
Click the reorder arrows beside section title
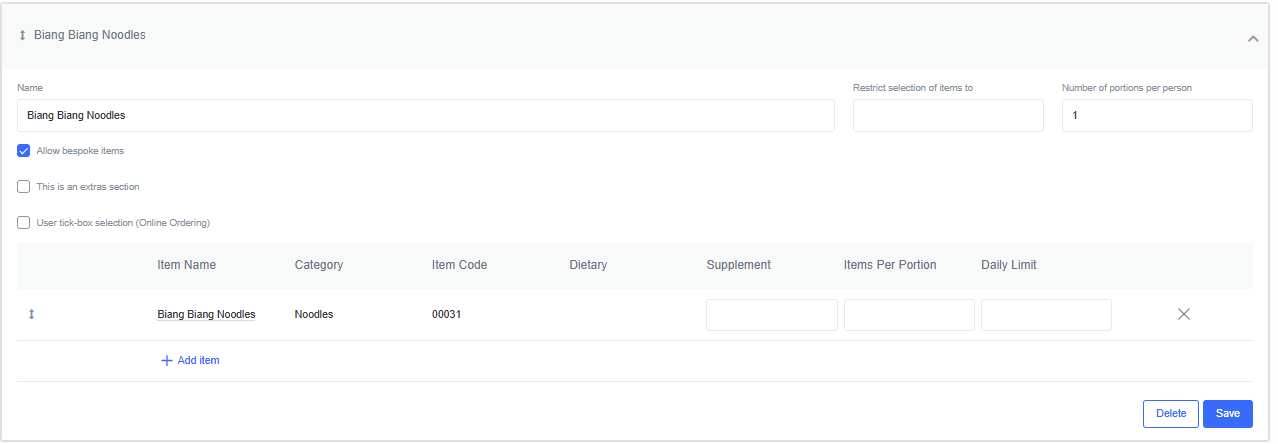[x=23, y=35]
